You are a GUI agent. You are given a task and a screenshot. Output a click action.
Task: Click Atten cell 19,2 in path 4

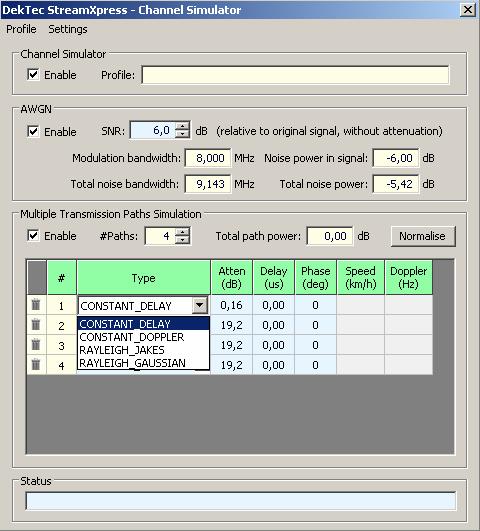(232, 365)
